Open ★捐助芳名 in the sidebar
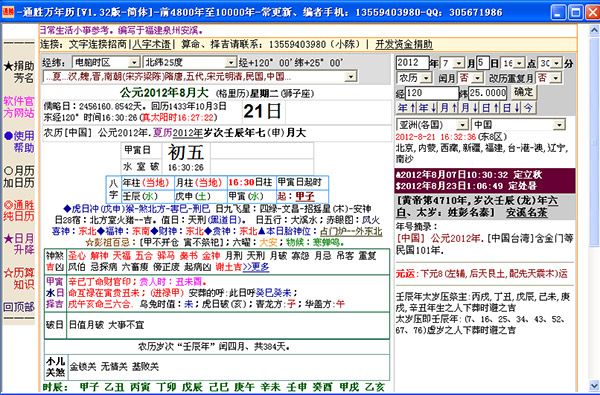Image resolution: width=600 pixels, height=395 pixels. click(x=19, y=72)
